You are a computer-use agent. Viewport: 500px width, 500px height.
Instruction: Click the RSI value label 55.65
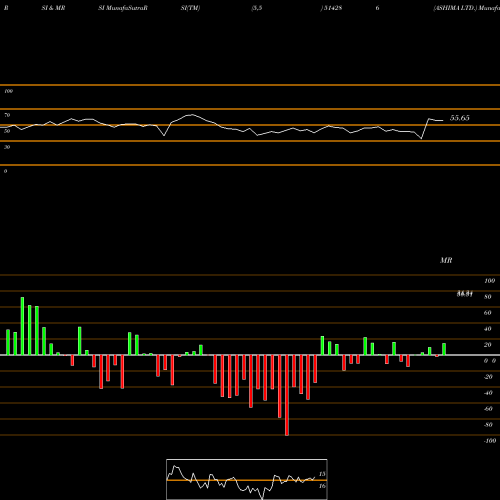[460, 118]
